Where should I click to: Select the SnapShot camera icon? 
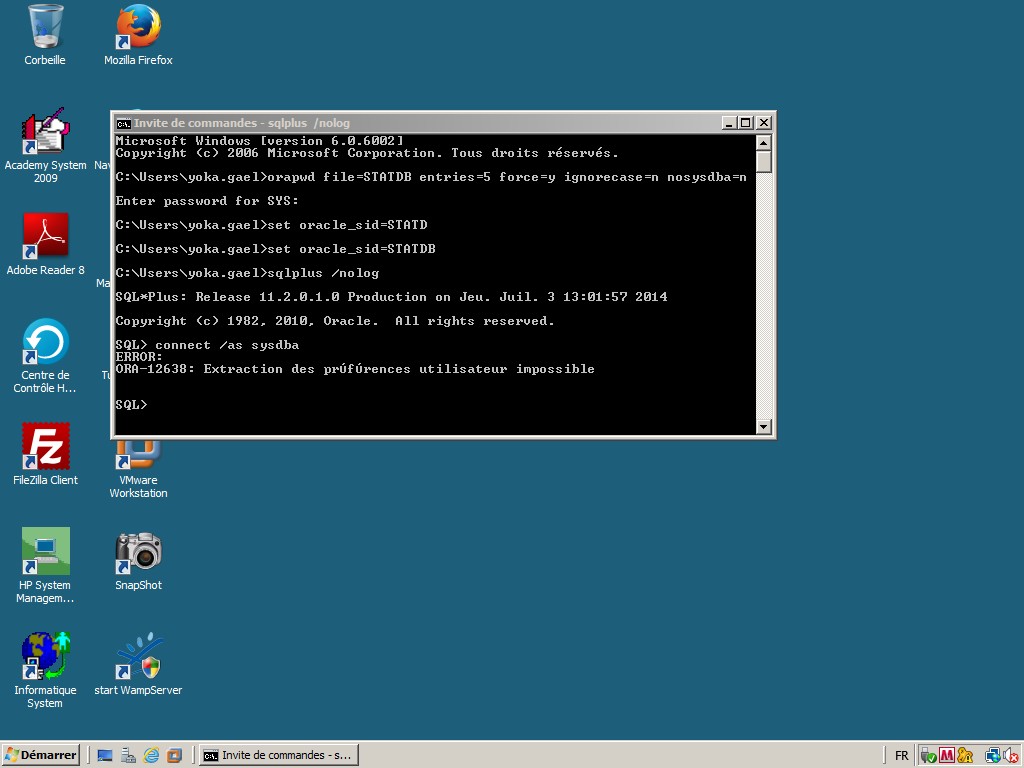click(138, 552)
